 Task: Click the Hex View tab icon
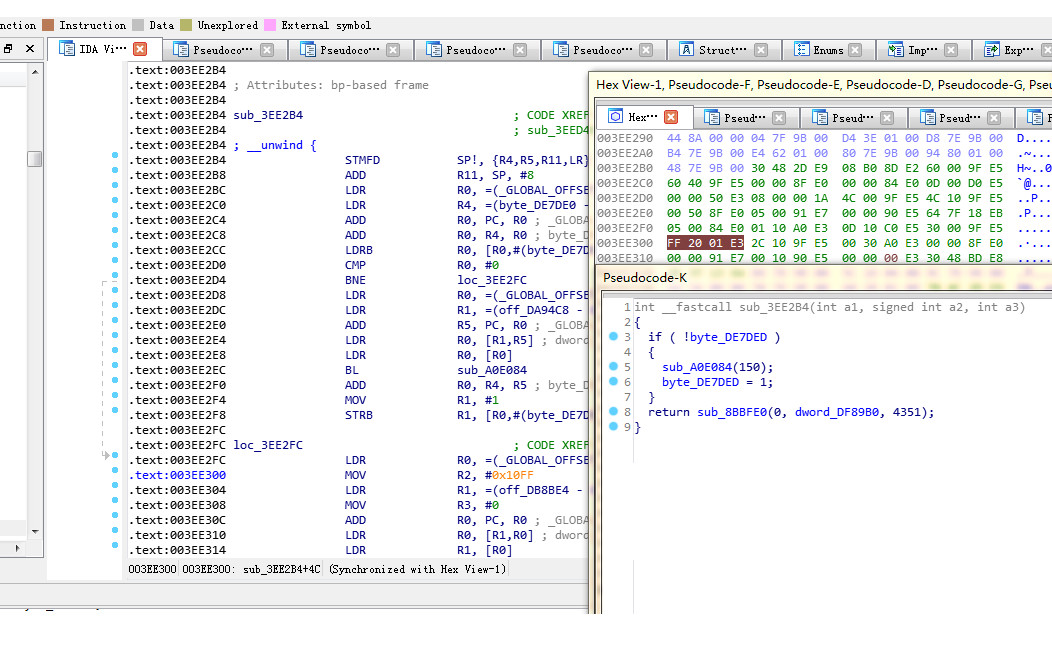615,117
